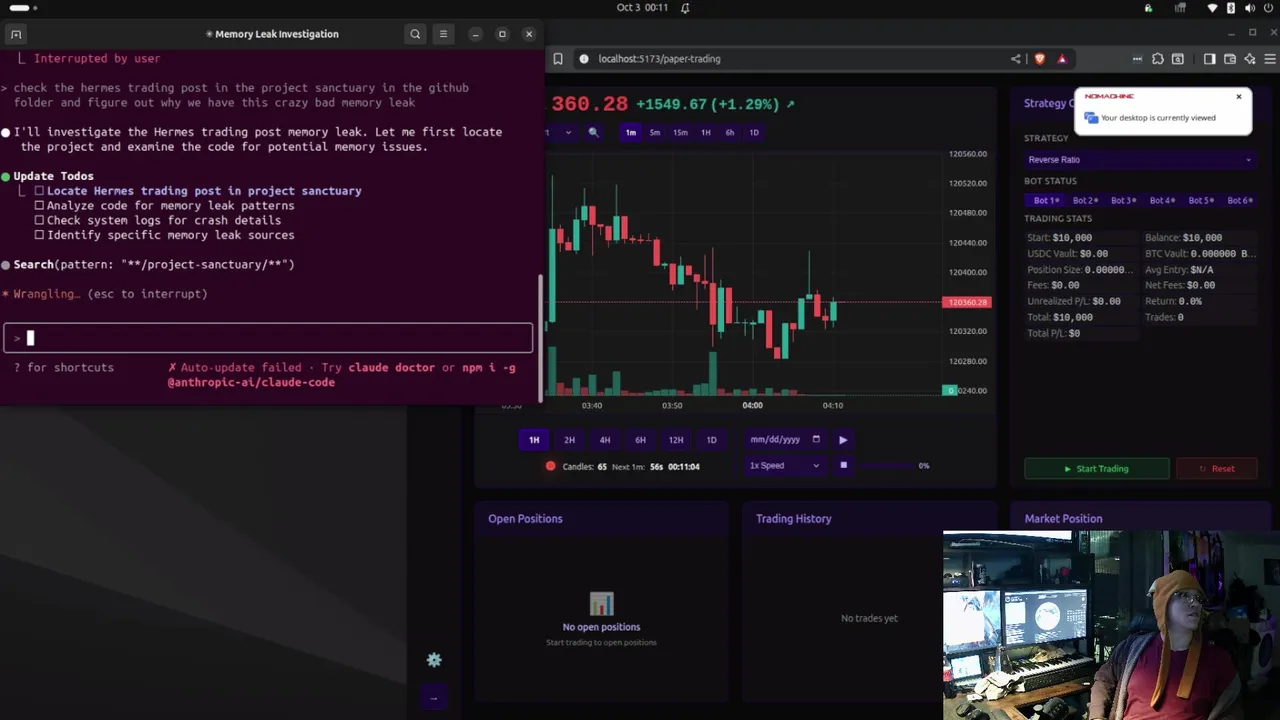The image size is (1280, 720).
Task: Click the gear icon at lower left
Action: 434,660
